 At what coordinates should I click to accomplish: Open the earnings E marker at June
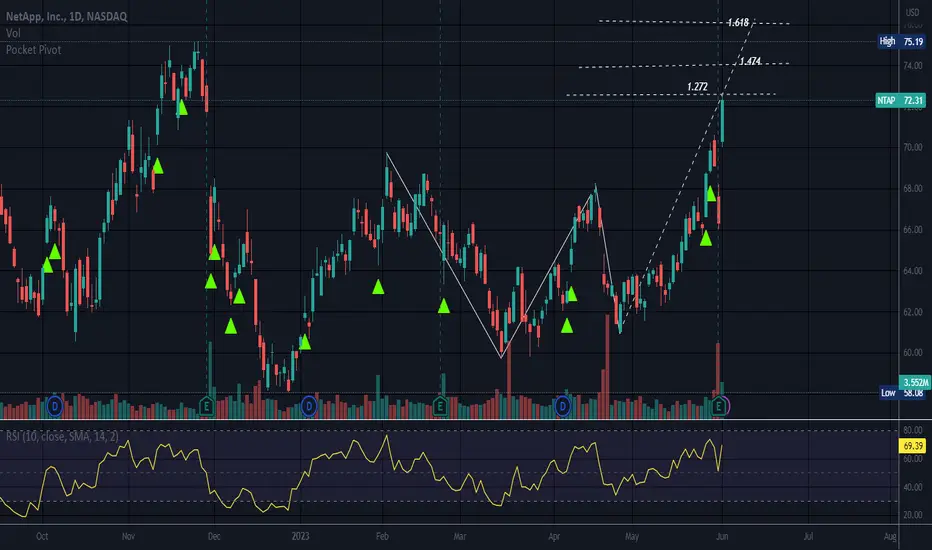coord(719,407)
